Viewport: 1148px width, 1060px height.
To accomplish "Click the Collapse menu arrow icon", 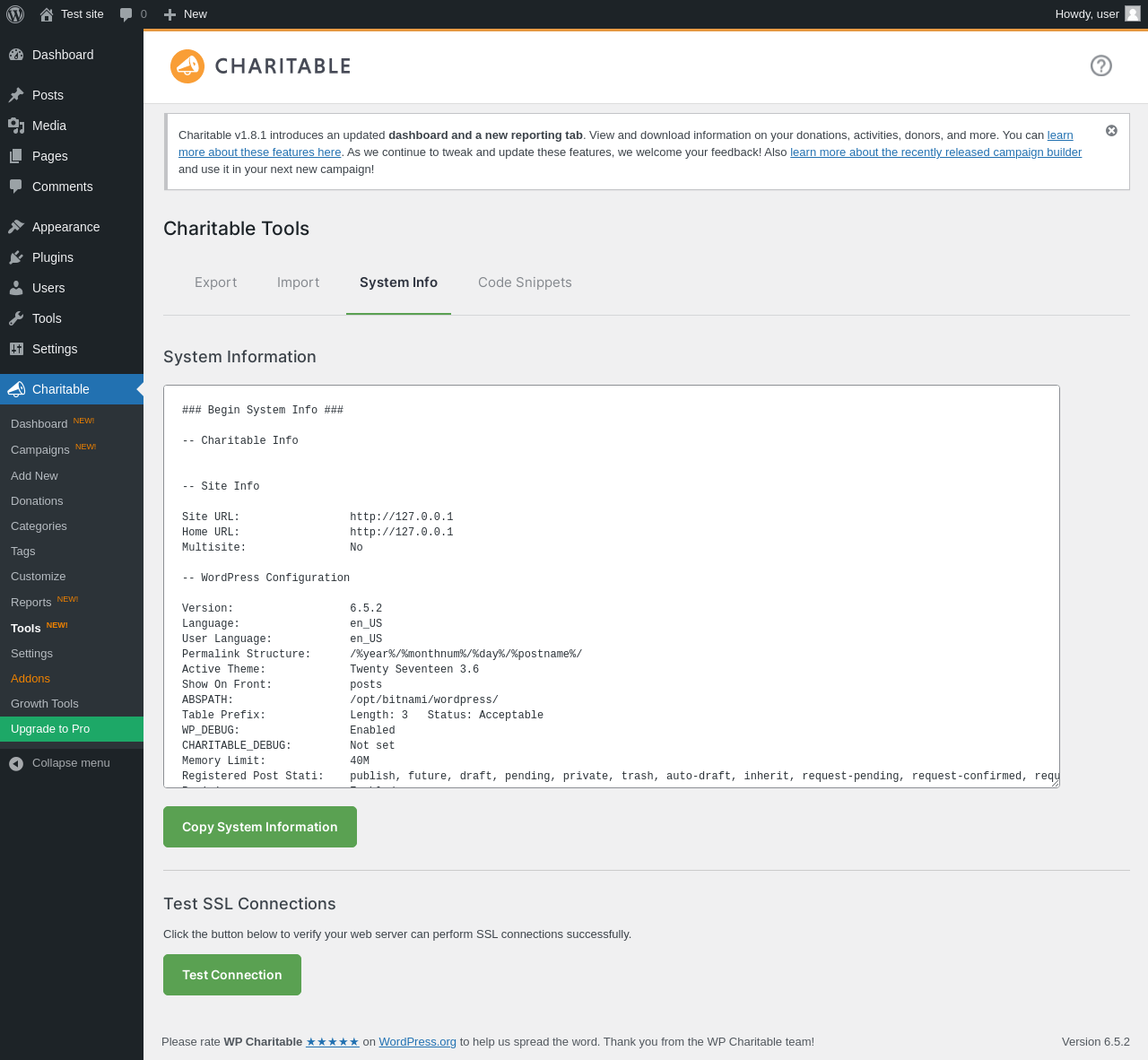I will 16,763.
